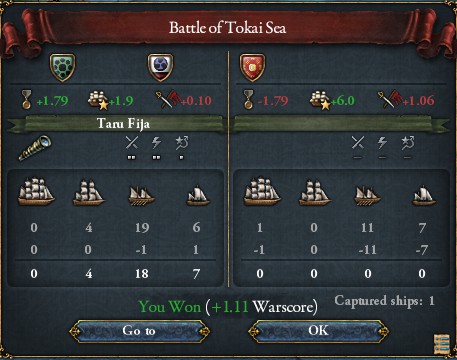Click the telescope icon beside Taru Fija

(35, 148)
